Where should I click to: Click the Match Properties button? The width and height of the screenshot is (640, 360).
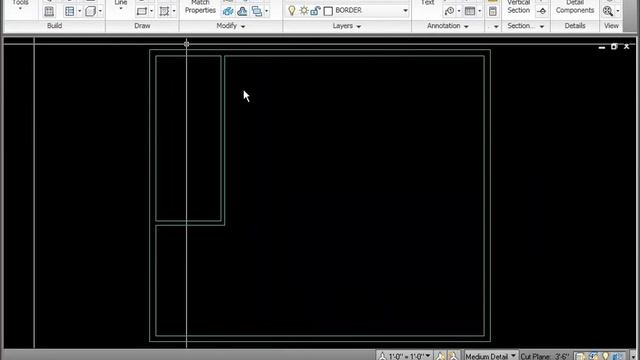(200, 7)
